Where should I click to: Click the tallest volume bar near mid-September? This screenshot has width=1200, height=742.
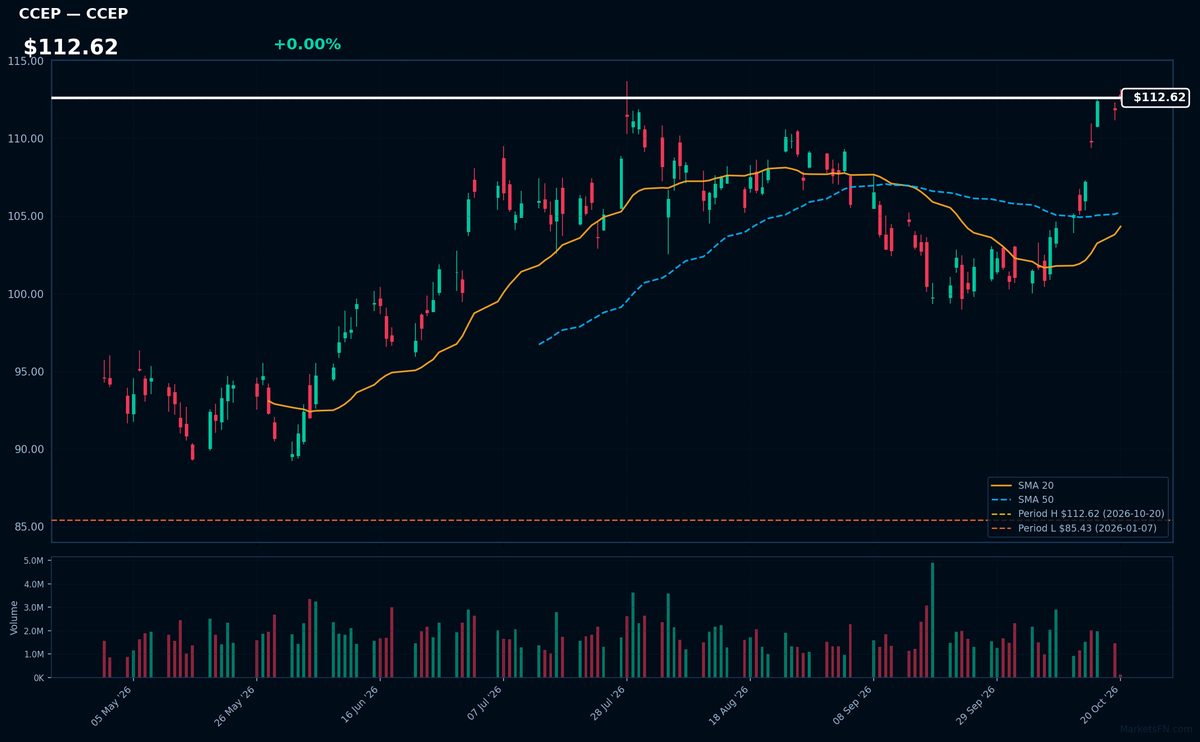[x=932, y=620]
